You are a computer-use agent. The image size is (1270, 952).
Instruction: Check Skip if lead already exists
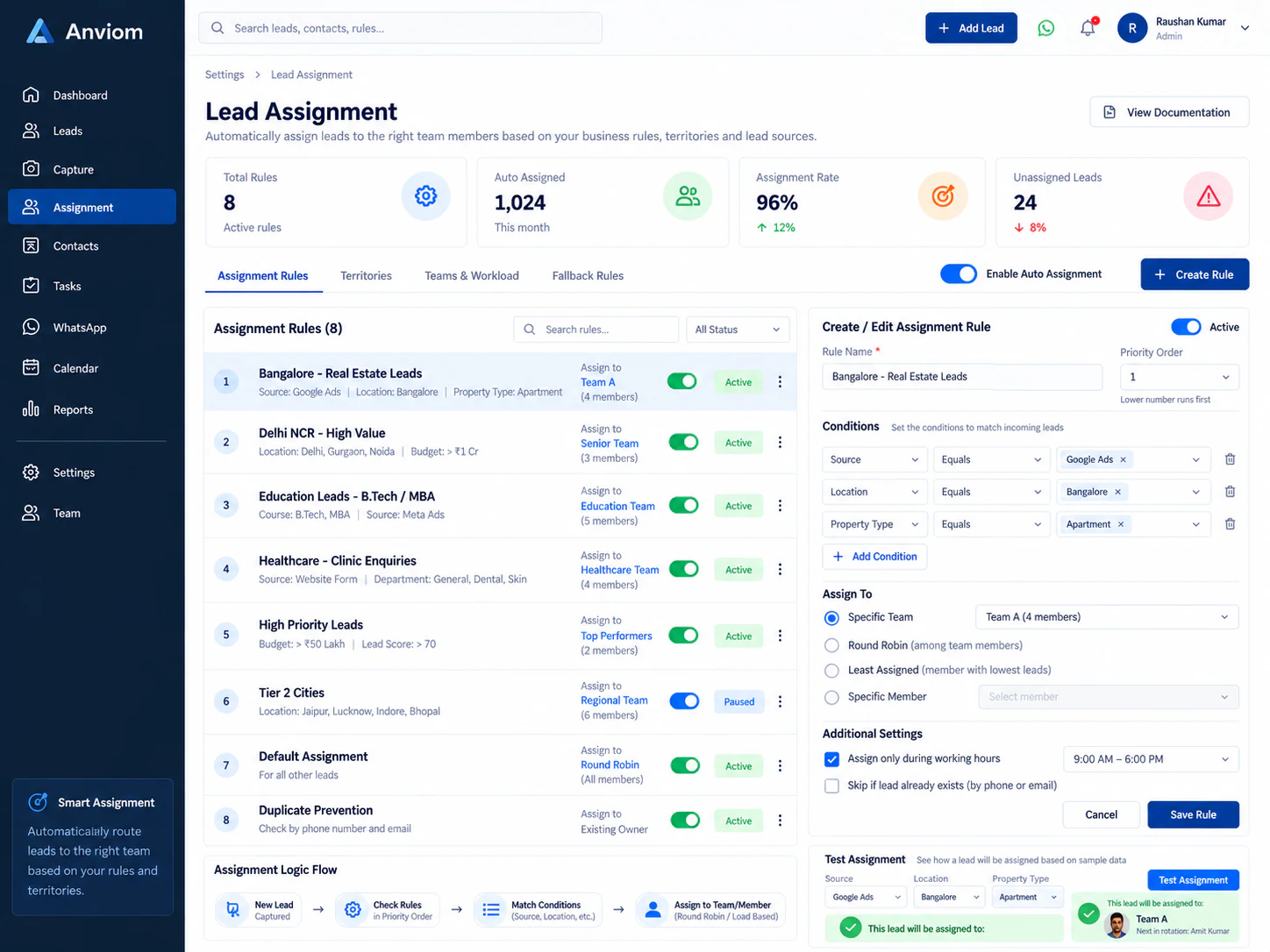[x=831, y=785]
